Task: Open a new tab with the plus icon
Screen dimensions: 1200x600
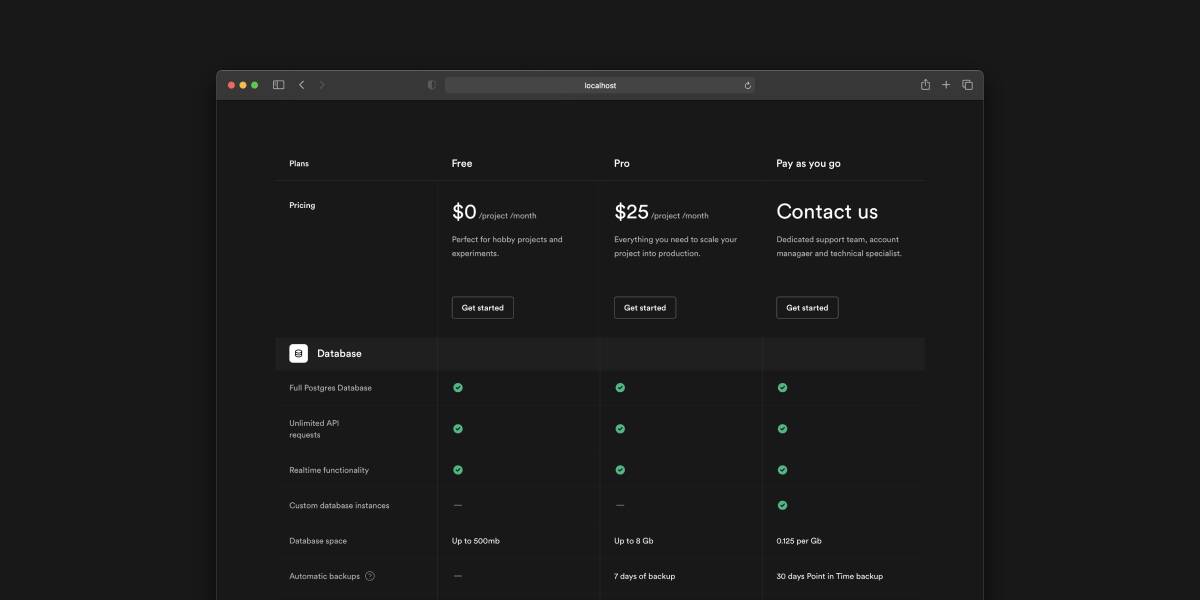Action: (x=946, y=85)
